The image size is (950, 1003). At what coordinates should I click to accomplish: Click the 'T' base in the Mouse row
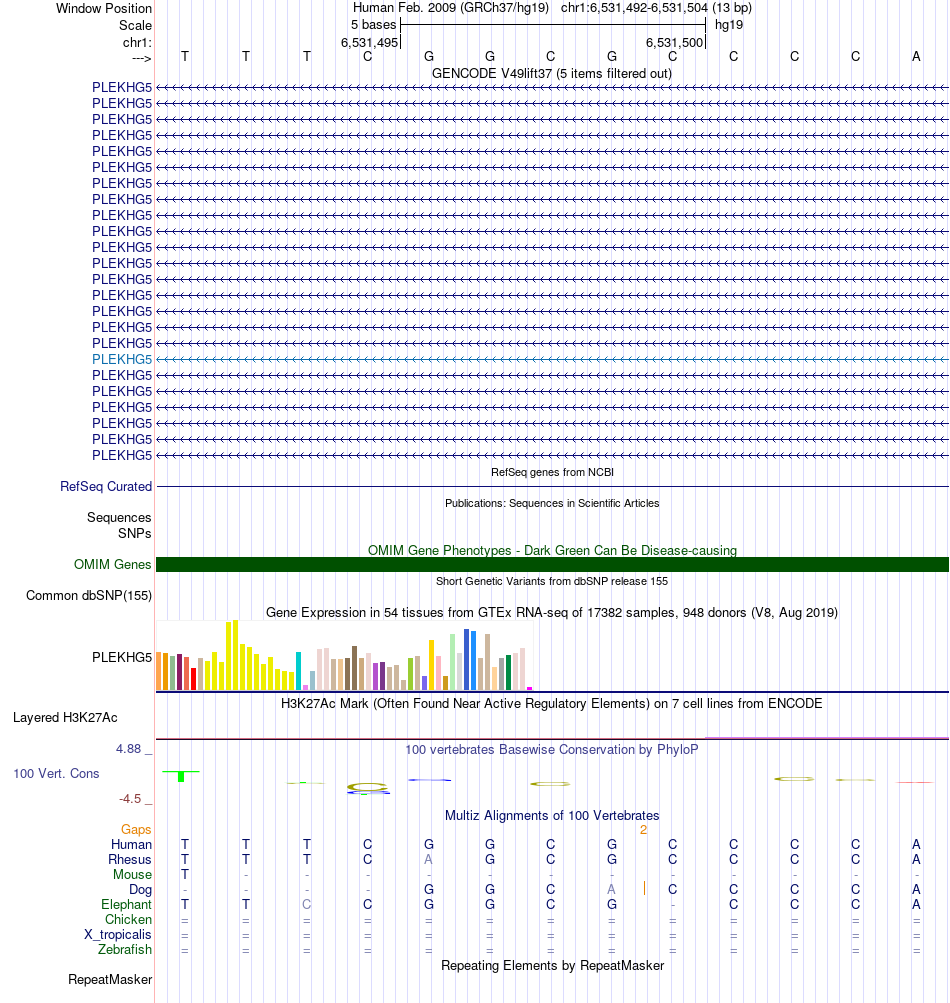tap(185, 874)
